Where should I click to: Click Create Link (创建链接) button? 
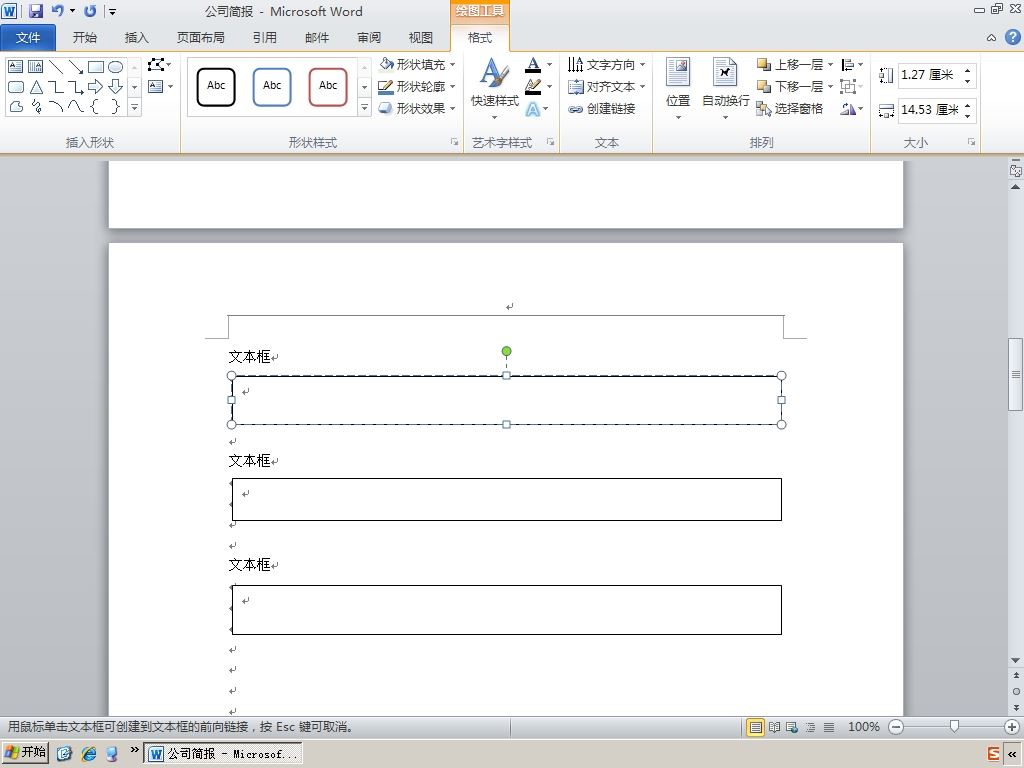tap(601, 108)
